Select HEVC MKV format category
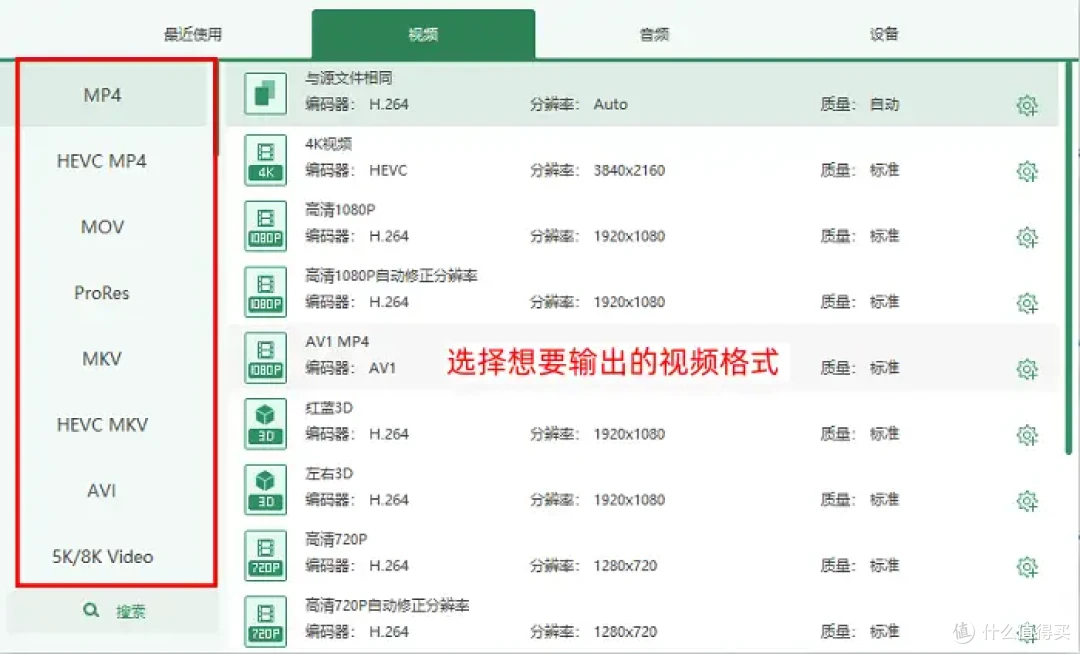Viewport: 1080px width, 654px height. click(102, 425)
